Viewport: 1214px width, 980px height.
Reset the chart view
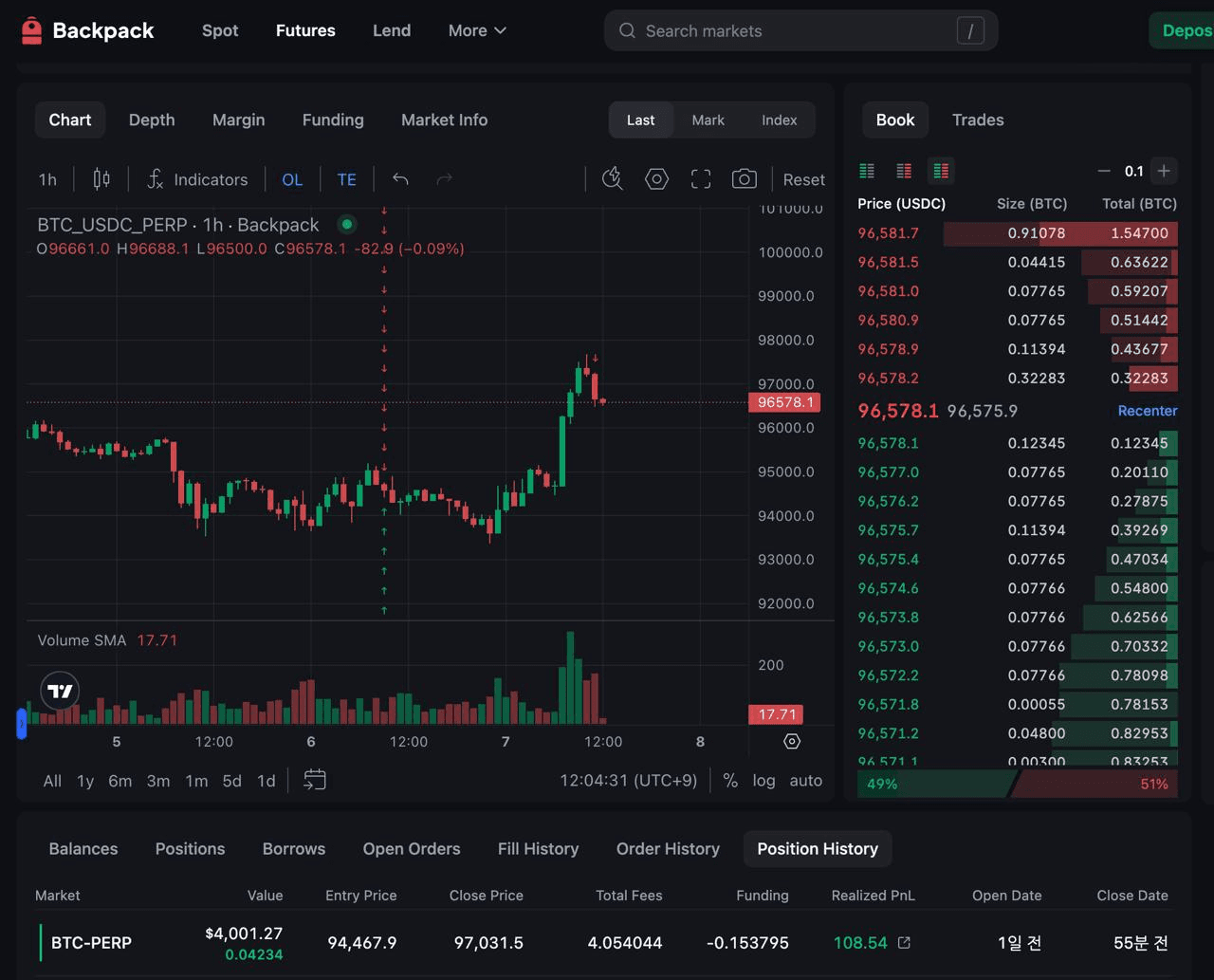pyautogui.click(x=803, y=179)
